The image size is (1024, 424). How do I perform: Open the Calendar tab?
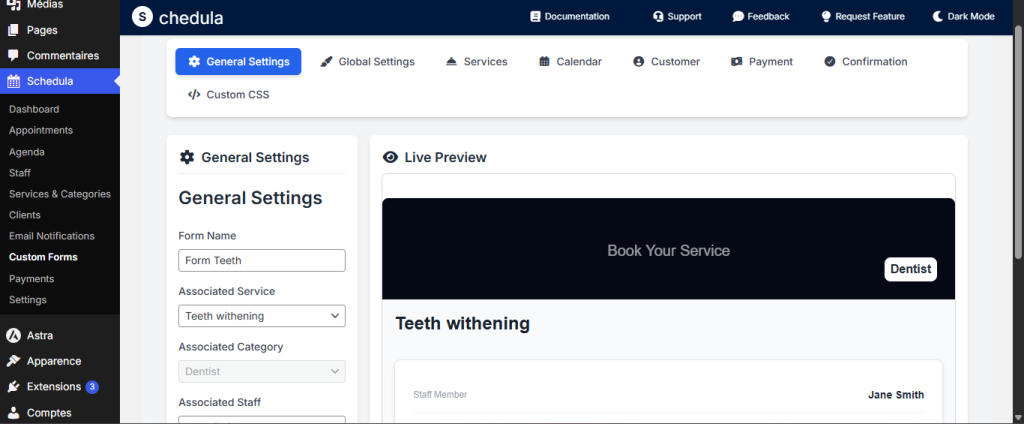click(570, 62)
